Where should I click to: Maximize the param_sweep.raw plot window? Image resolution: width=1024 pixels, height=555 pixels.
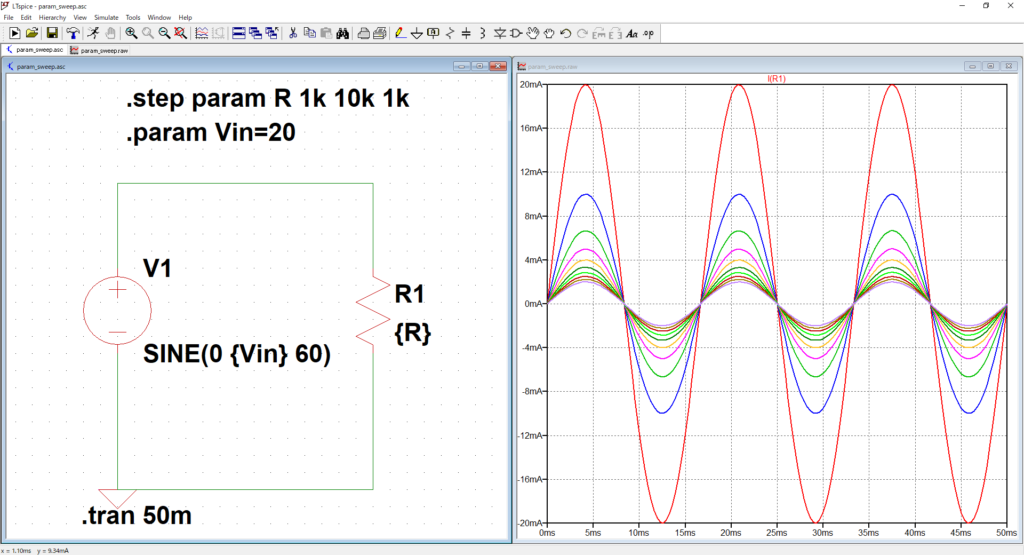click(x=991, y=66)
